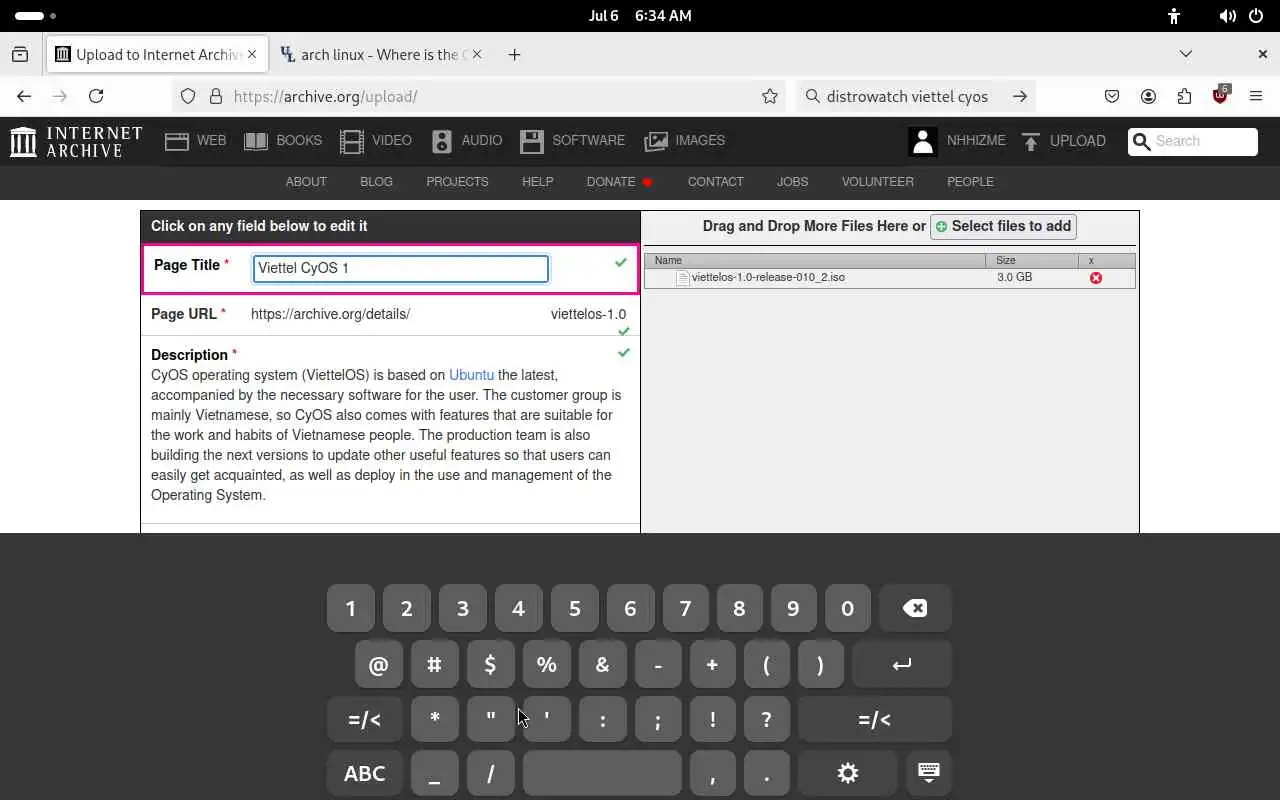
Task: Open the HELP menu item
Action: click(537, 182)
